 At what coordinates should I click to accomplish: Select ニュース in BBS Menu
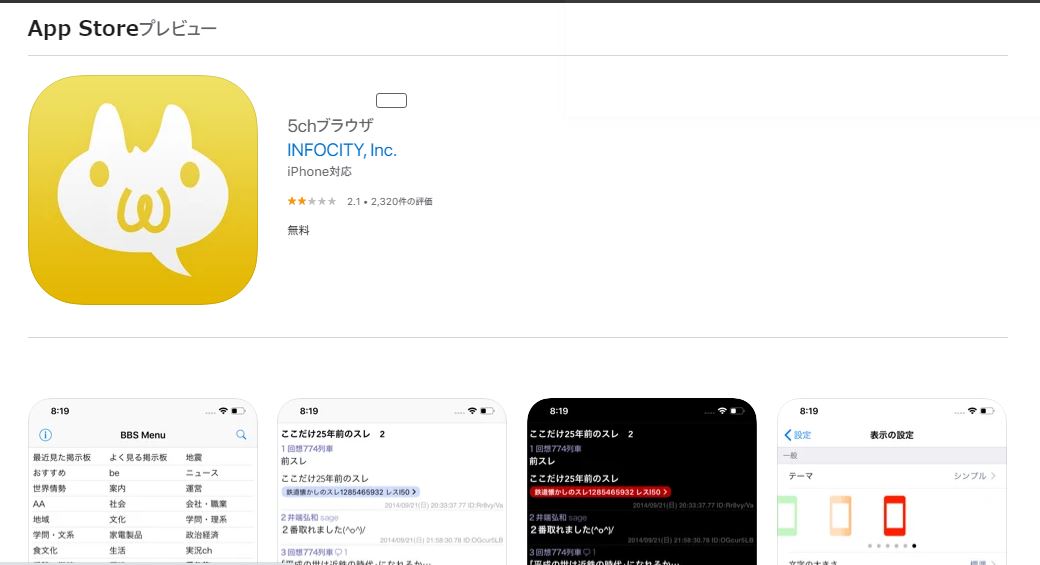[202, 473]
